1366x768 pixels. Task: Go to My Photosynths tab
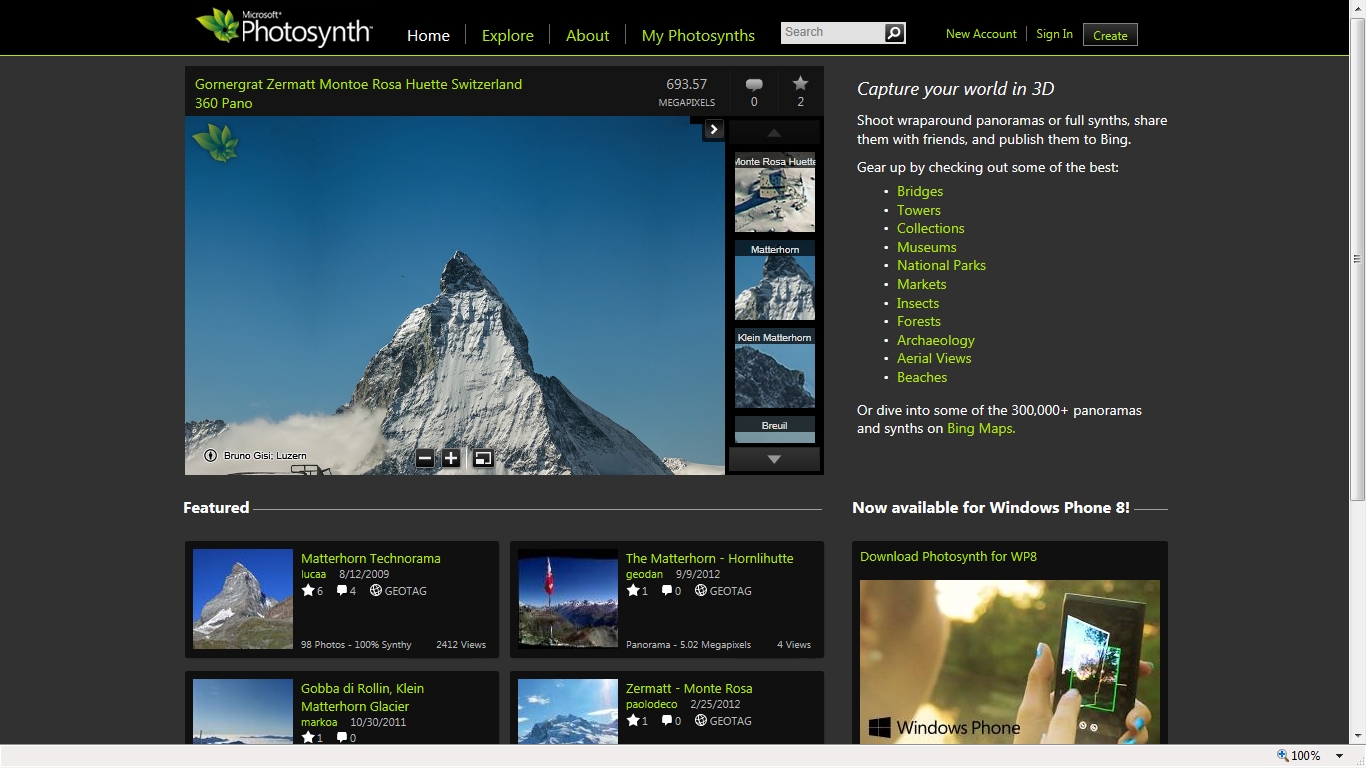pos(698,35)
